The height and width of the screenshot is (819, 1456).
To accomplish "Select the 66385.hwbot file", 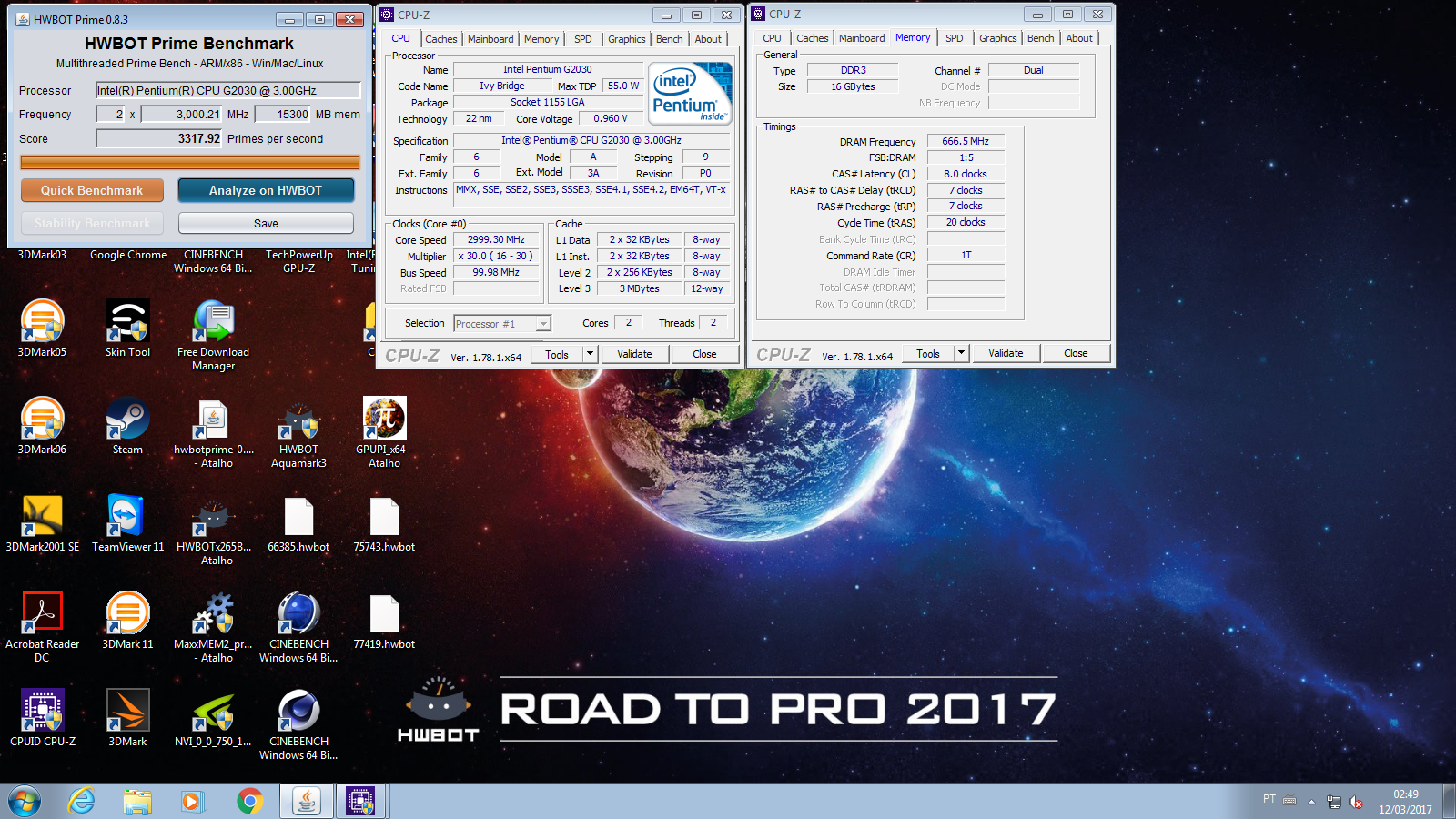I will pos(298,522).
